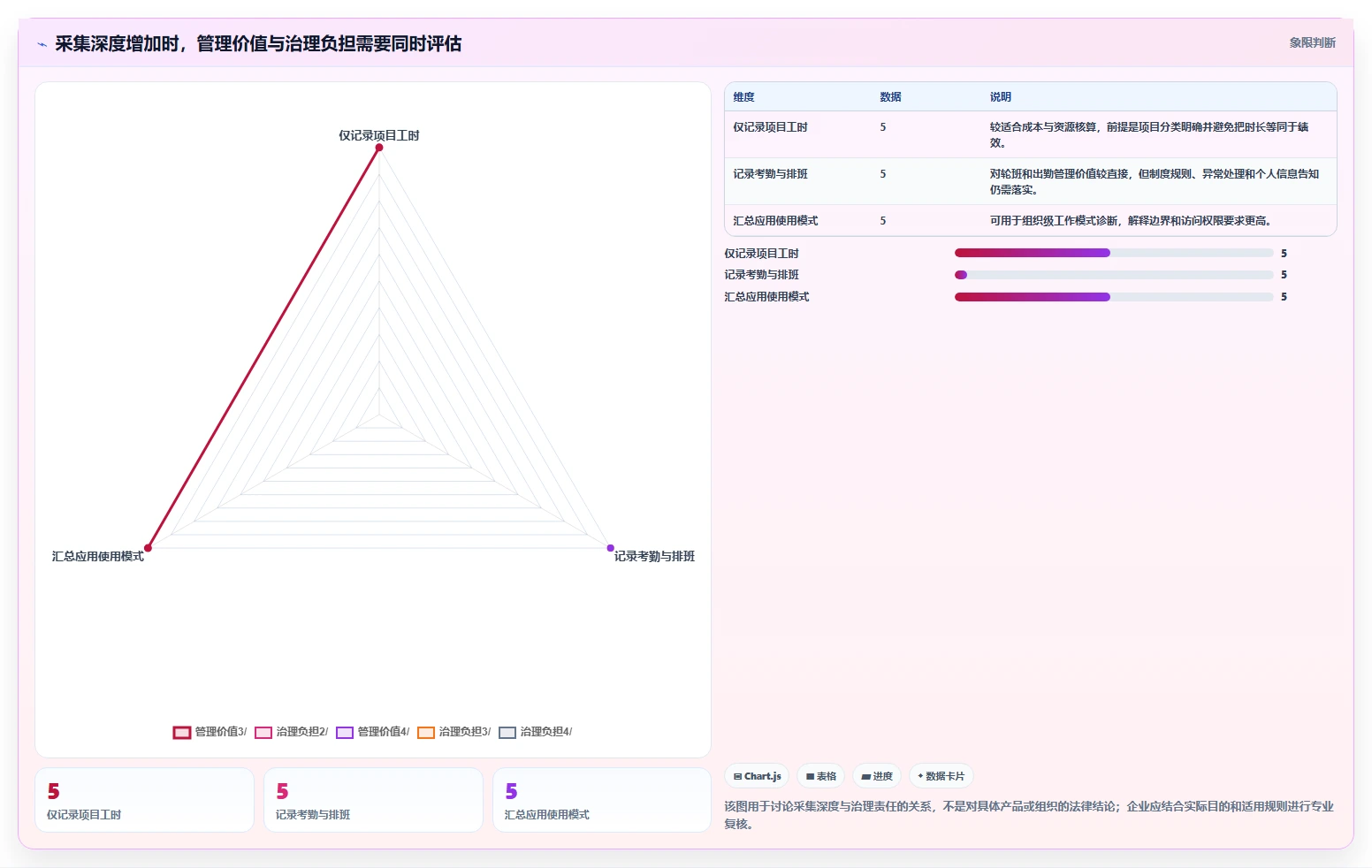
Task: Open the 仅记录项目工时 stat card
Action: click(x=144, y=800)
